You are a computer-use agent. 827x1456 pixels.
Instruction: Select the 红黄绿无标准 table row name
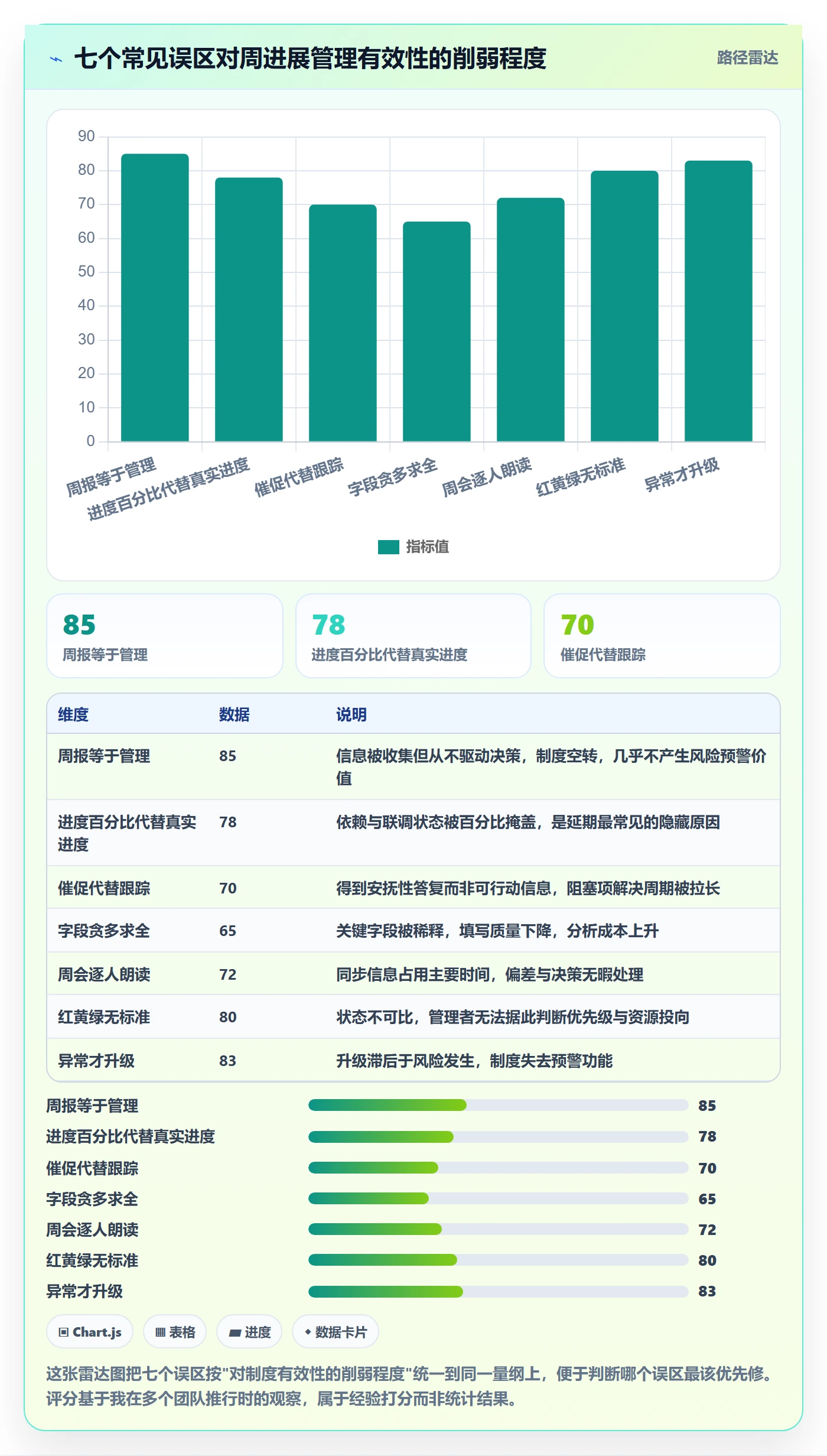104,1017
